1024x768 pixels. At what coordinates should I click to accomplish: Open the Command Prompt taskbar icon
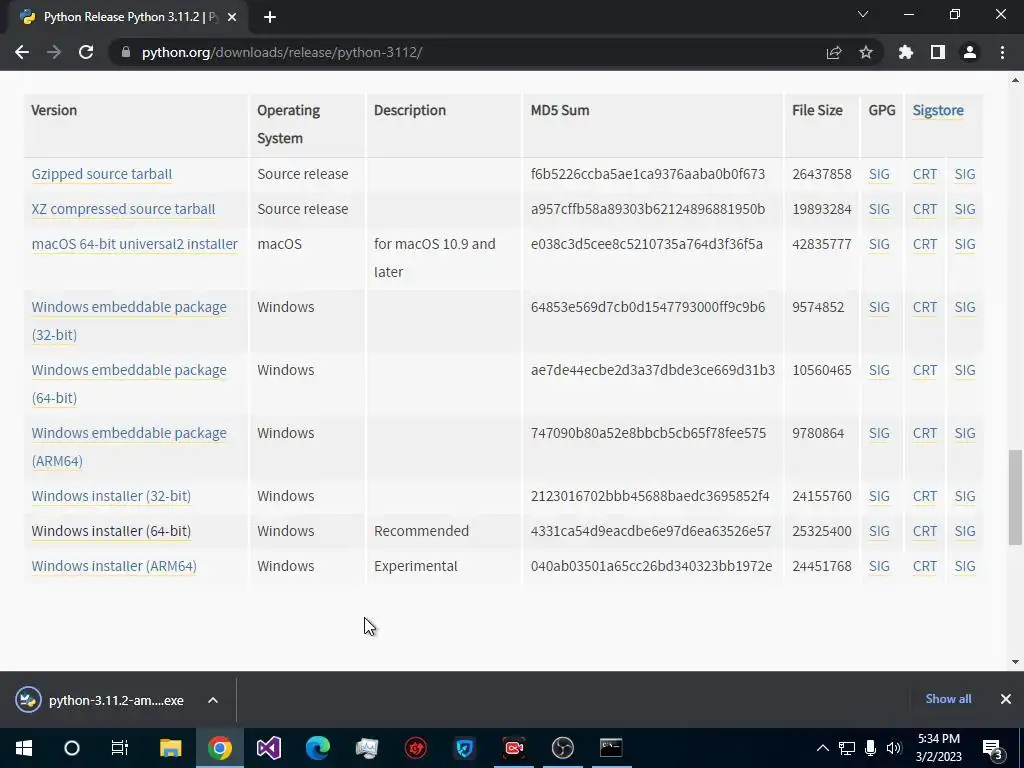tap(611, 748)
